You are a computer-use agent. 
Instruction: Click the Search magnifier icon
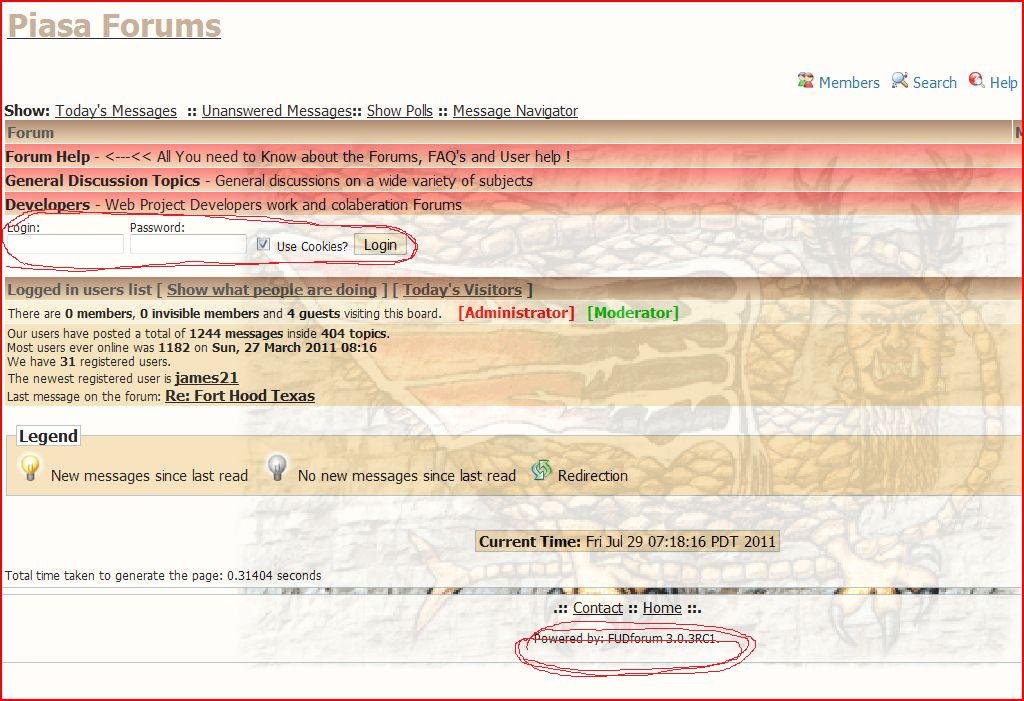900,80
